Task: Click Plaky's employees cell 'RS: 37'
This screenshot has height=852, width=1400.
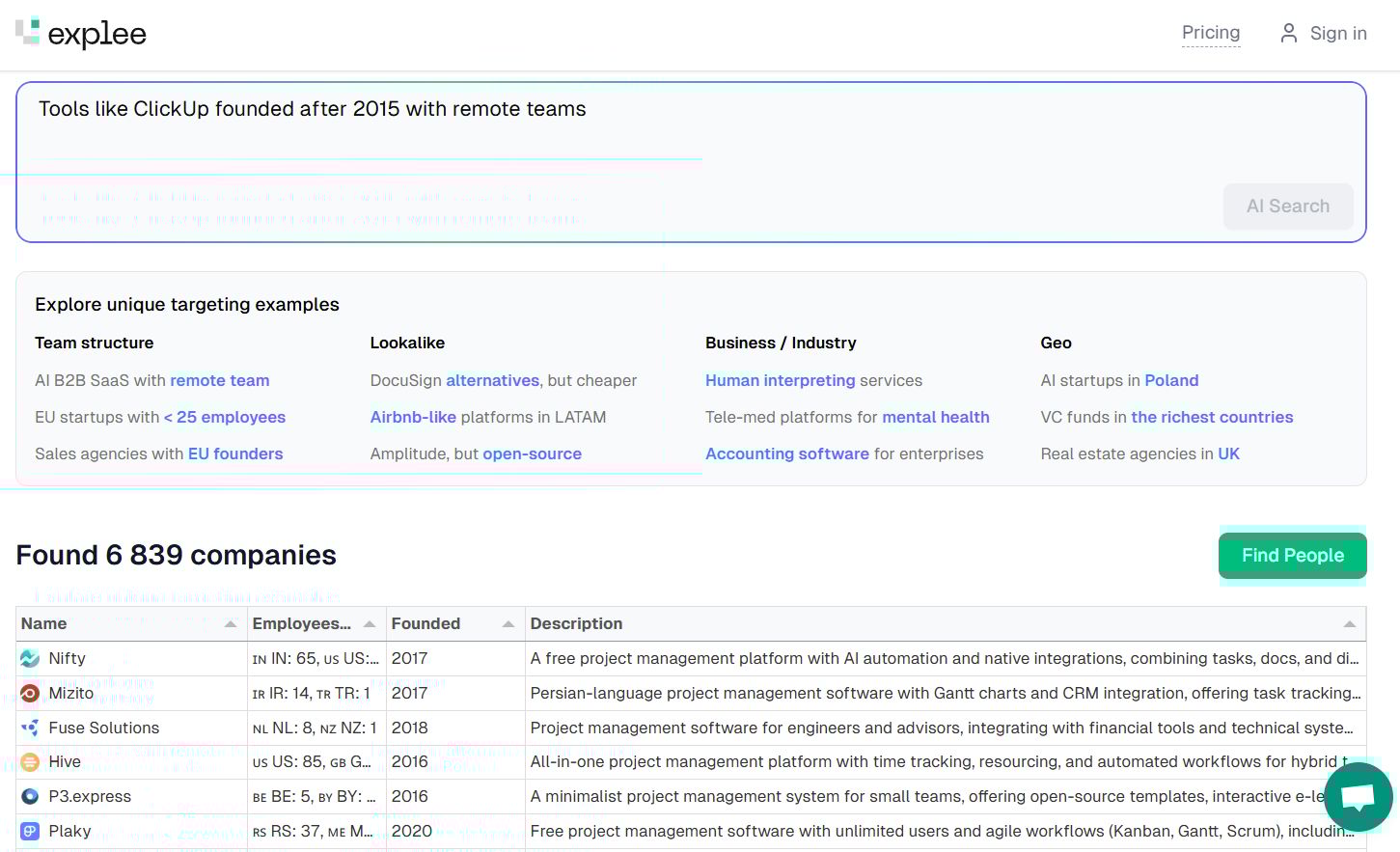Action: pos(316,831)
